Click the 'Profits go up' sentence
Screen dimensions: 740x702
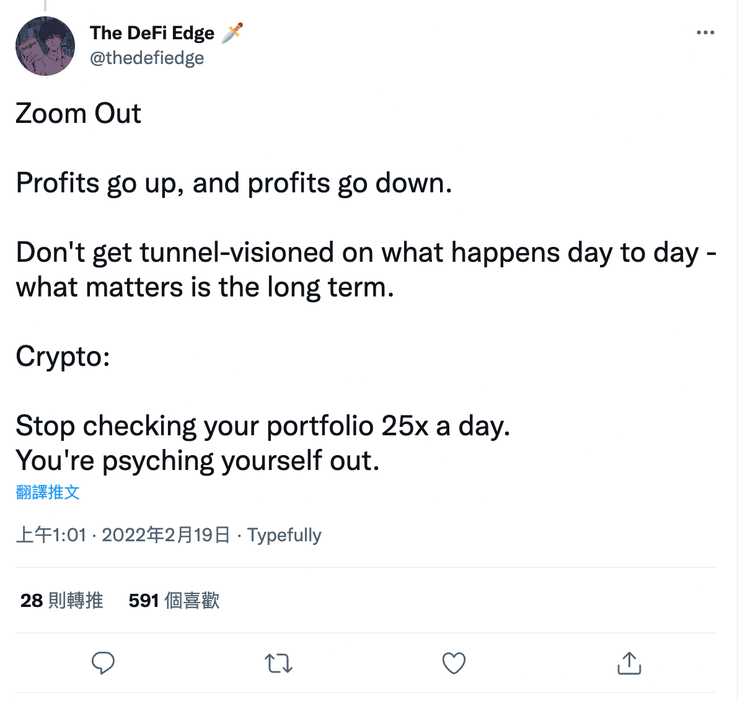[235, 183]
